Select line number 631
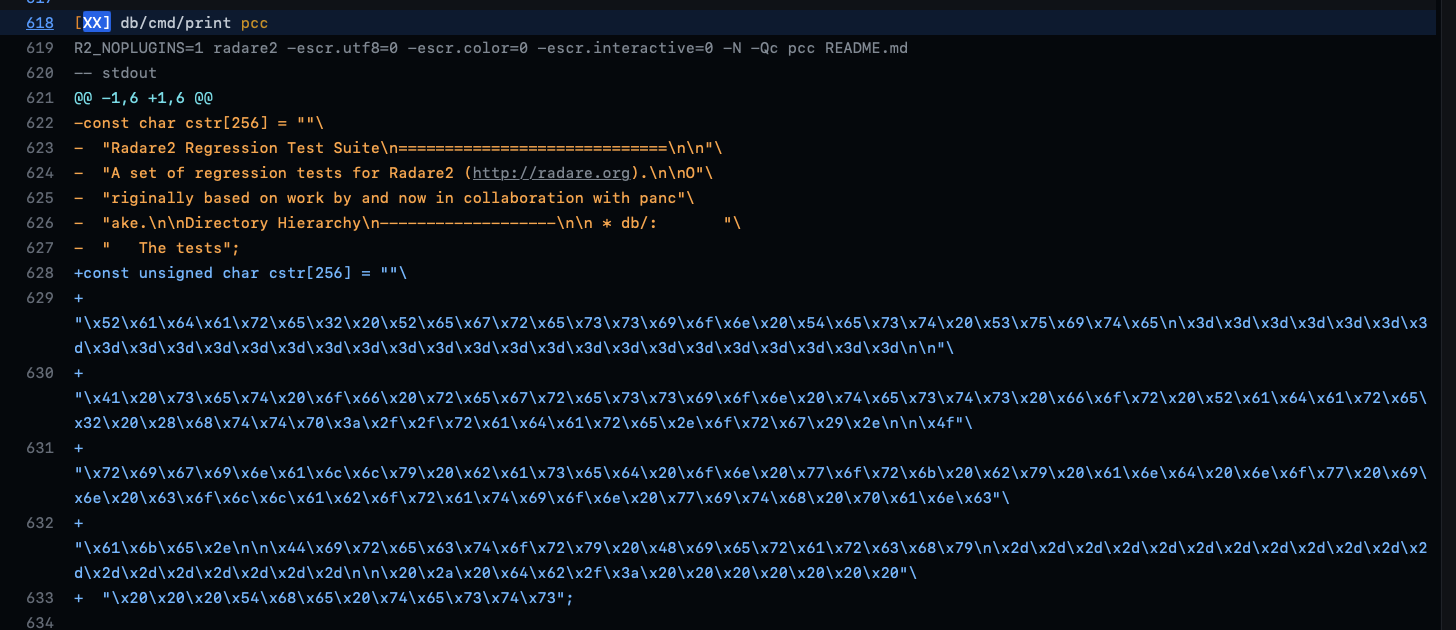This screenshot has width=1456, height=630. [x=41, y=448]
